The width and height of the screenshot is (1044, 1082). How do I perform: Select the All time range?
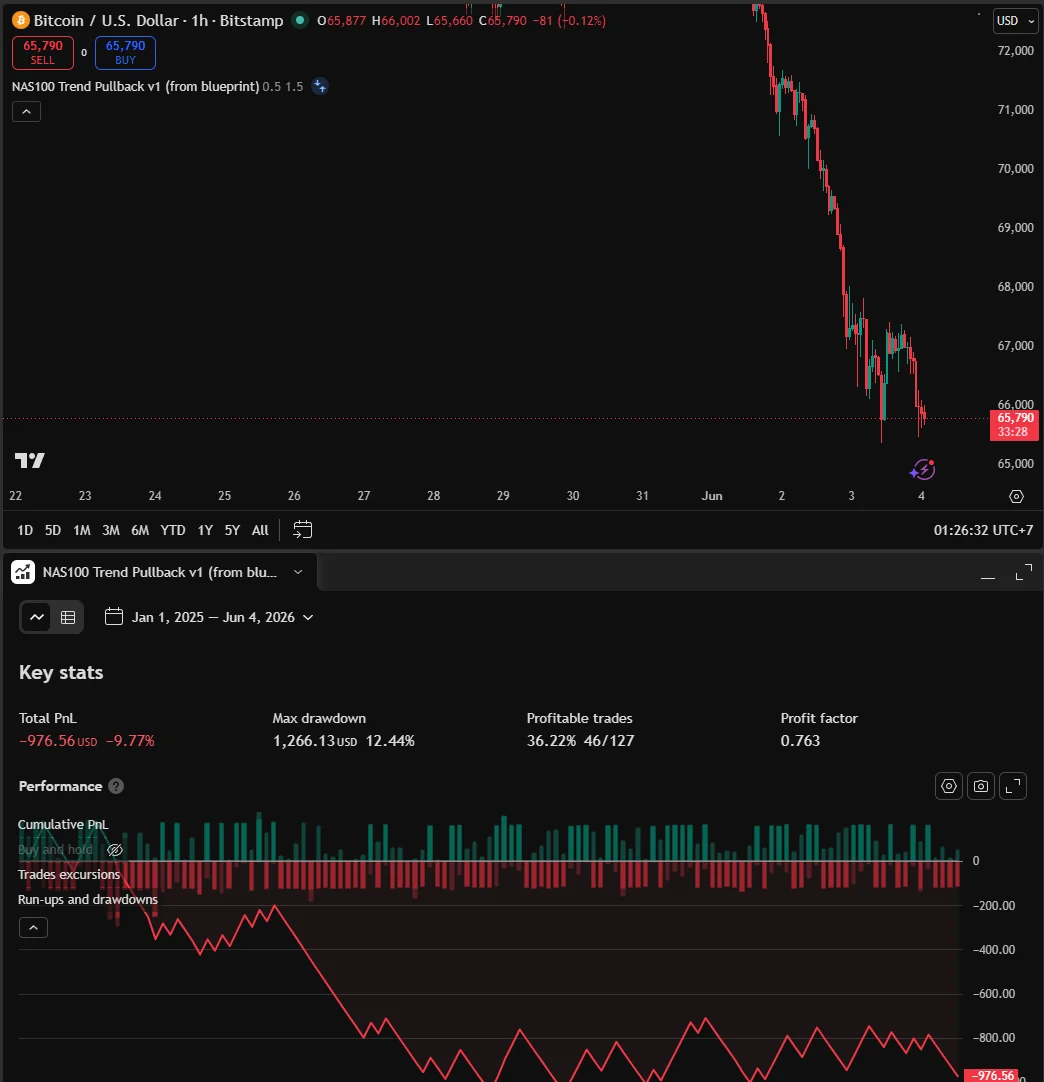(260, 530)
